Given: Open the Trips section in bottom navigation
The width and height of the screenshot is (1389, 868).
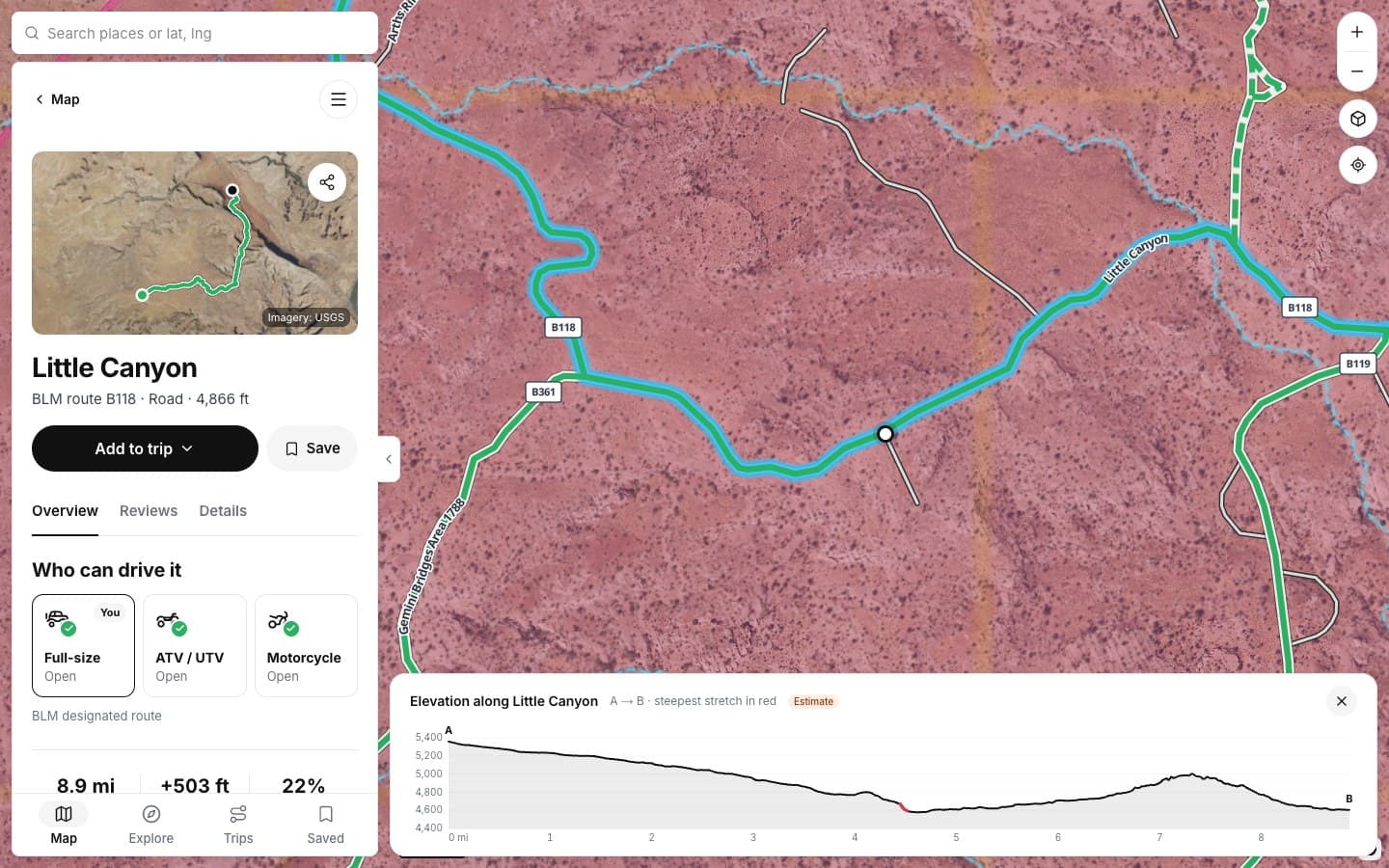Looking at the screenshot, I should pyautogui.click(x=238, y=825).
